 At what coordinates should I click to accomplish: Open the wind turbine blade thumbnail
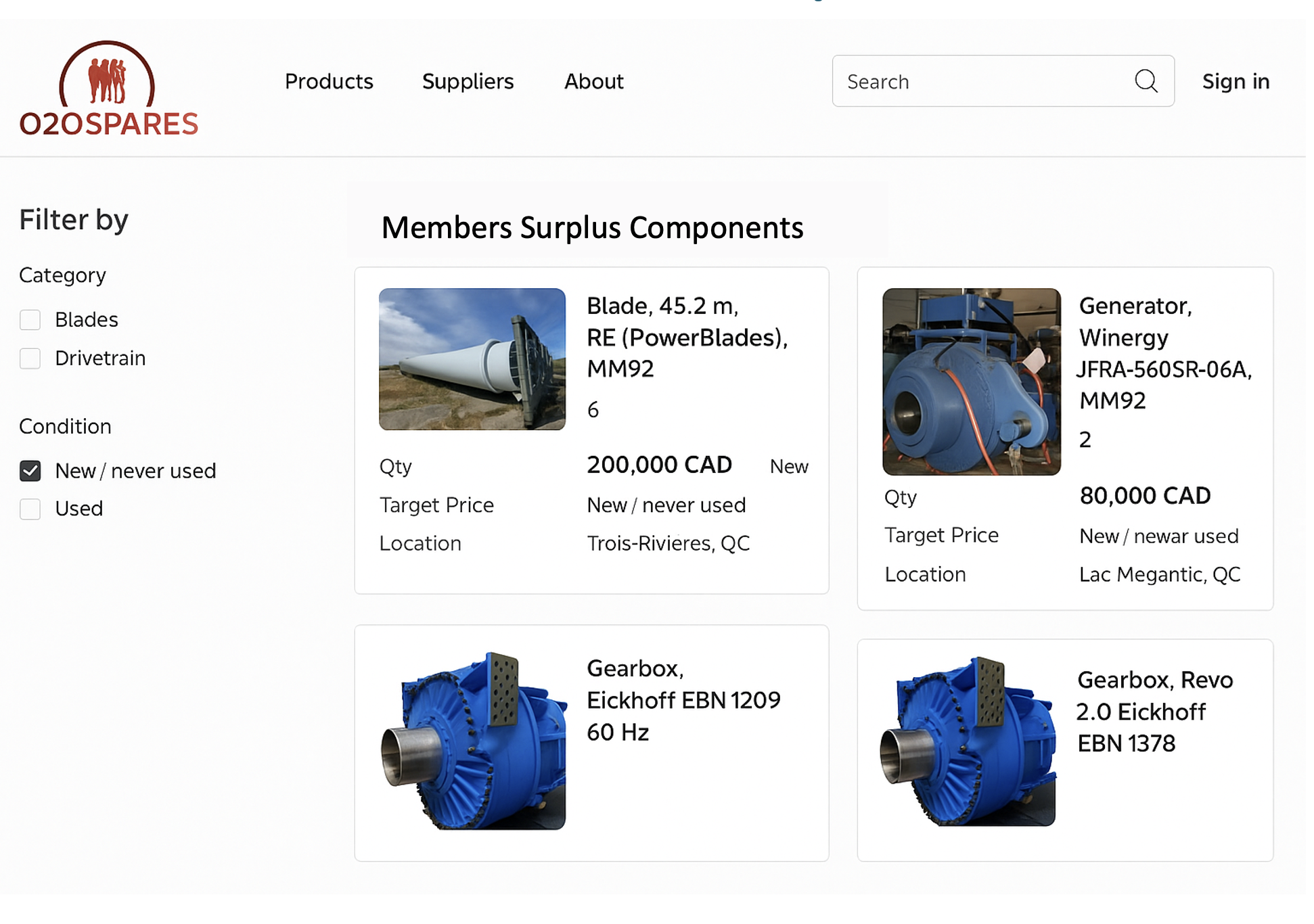[472, 359]
